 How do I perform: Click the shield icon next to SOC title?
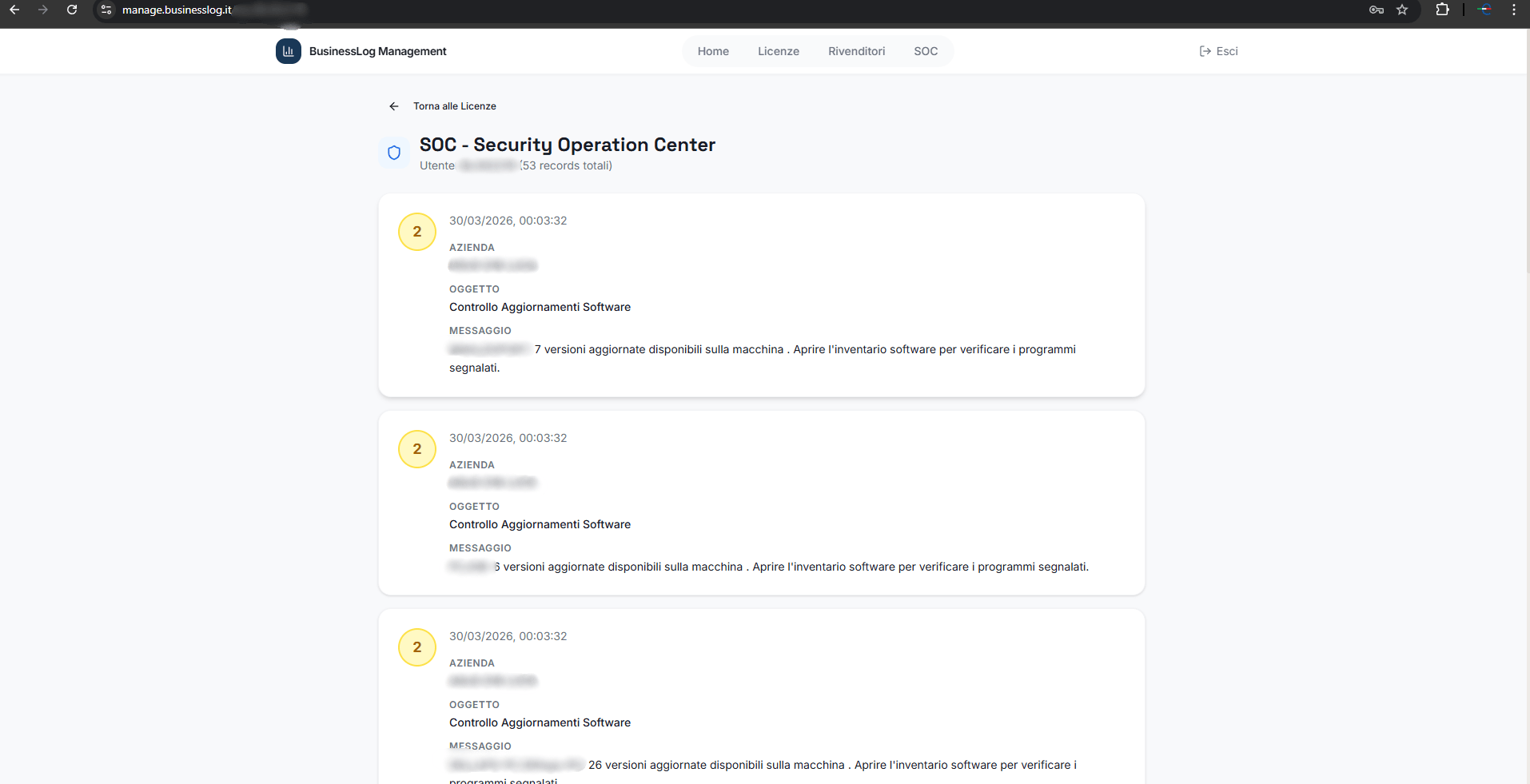[394, 152]
